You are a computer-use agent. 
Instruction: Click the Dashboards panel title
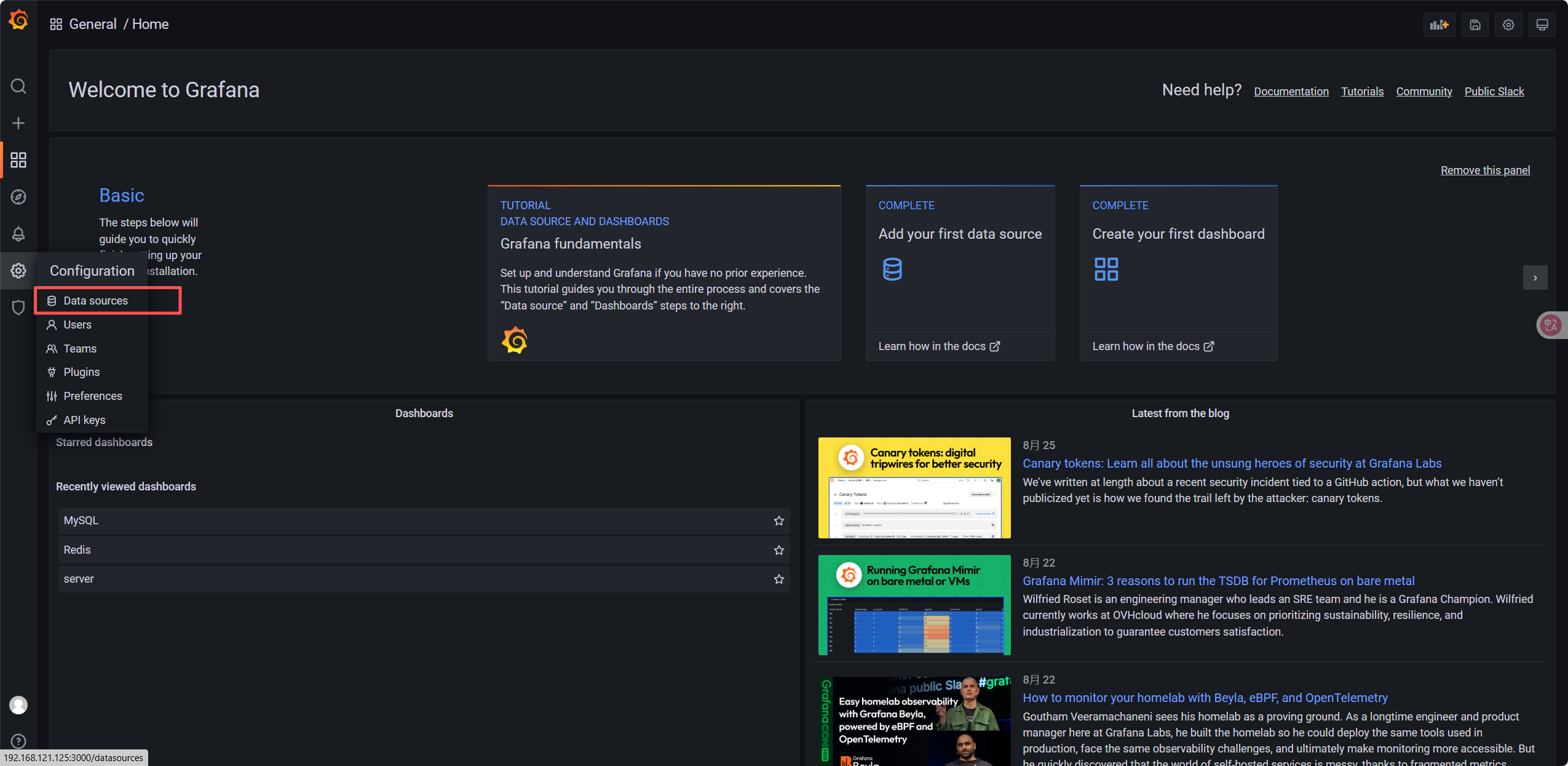(424, 413)
